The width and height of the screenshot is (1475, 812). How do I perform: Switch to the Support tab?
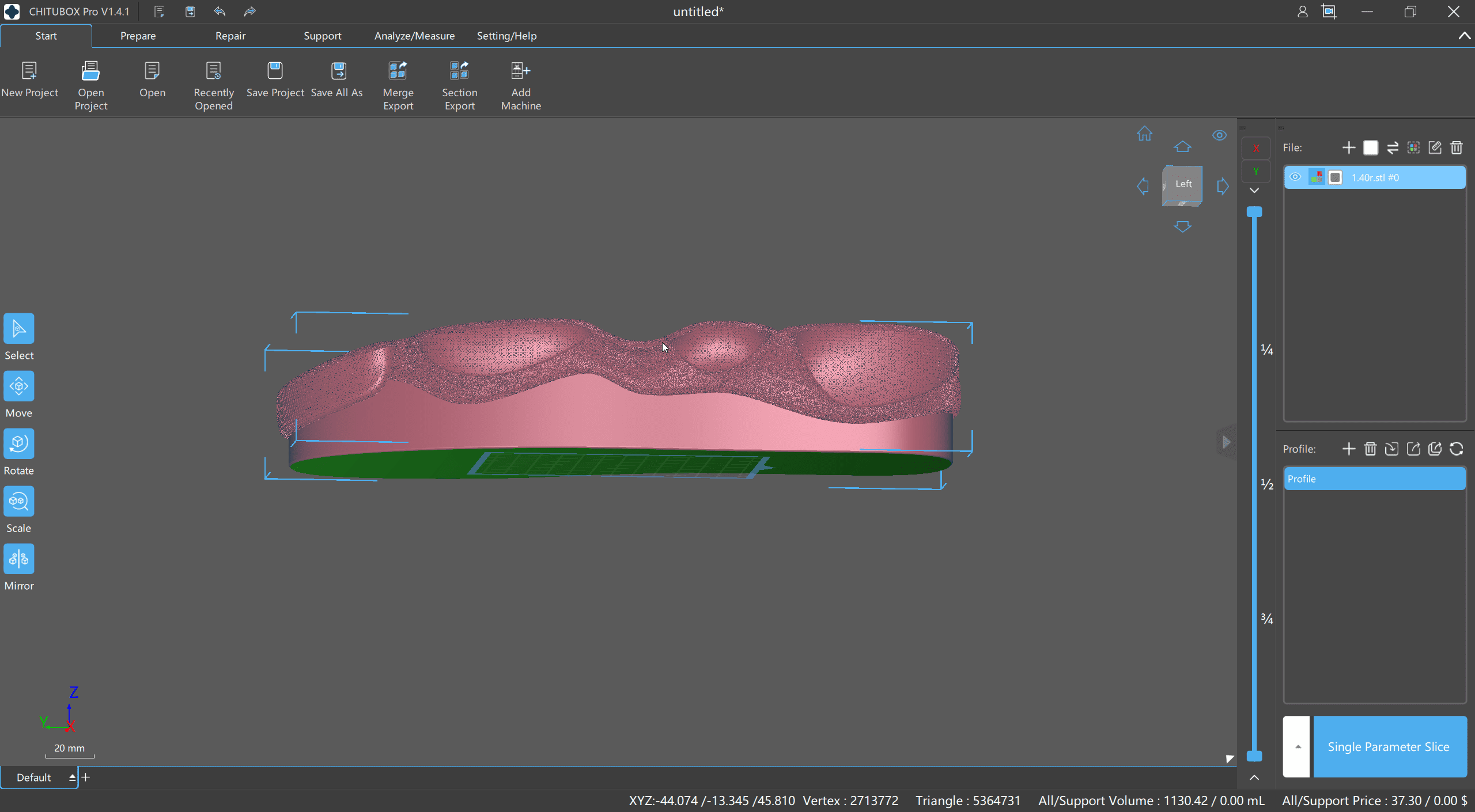point(322,36)
